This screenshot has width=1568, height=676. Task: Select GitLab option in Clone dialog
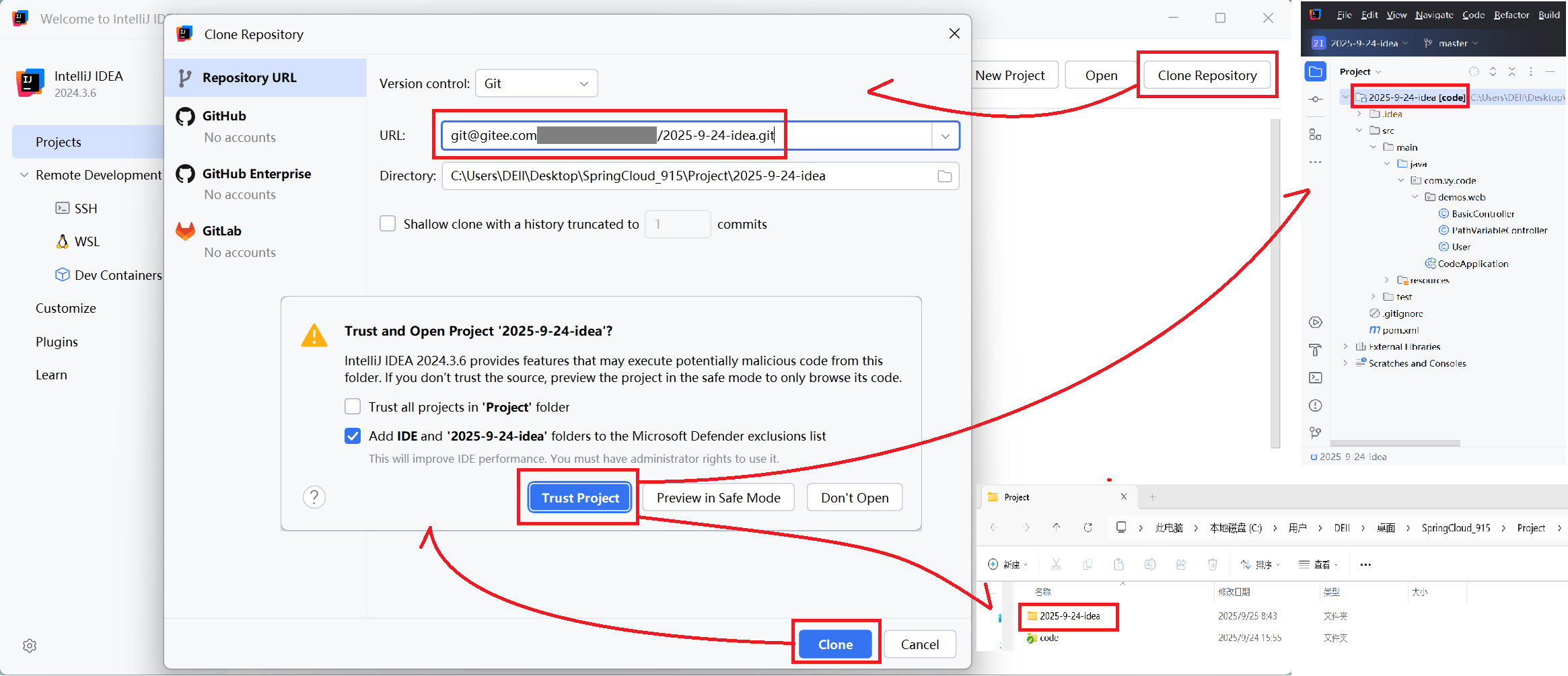[265, 241]
